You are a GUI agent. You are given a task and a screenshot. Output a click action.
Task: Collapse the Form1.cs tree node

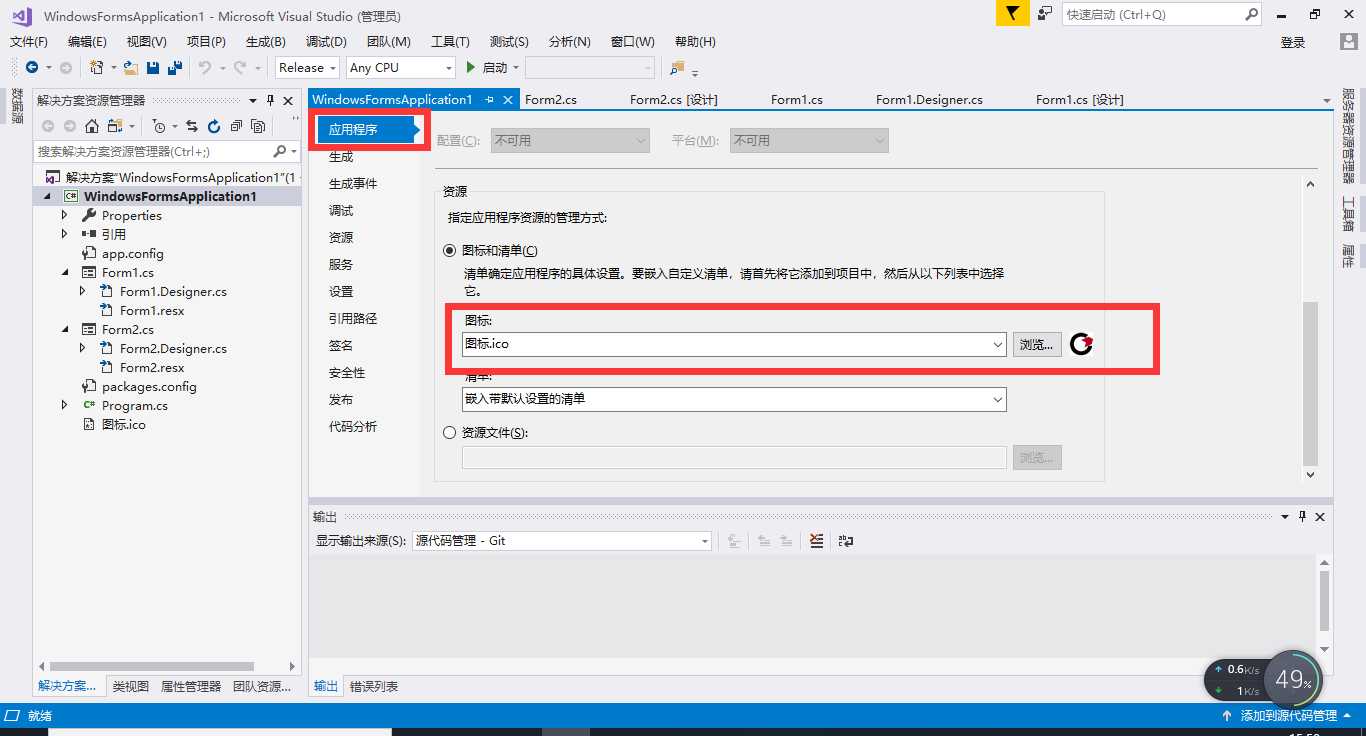tap(65, 272)
